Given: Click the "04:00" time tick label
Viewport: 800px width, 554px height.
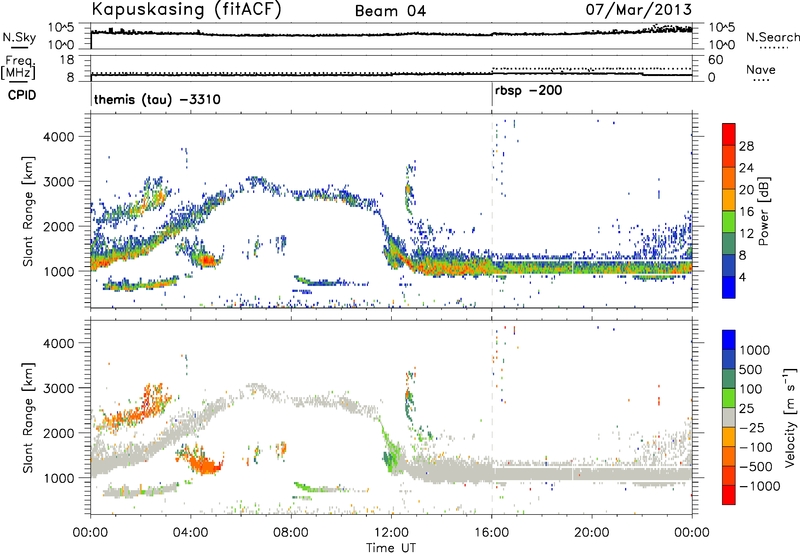Looking at the screenshot, I should (190, 533).
